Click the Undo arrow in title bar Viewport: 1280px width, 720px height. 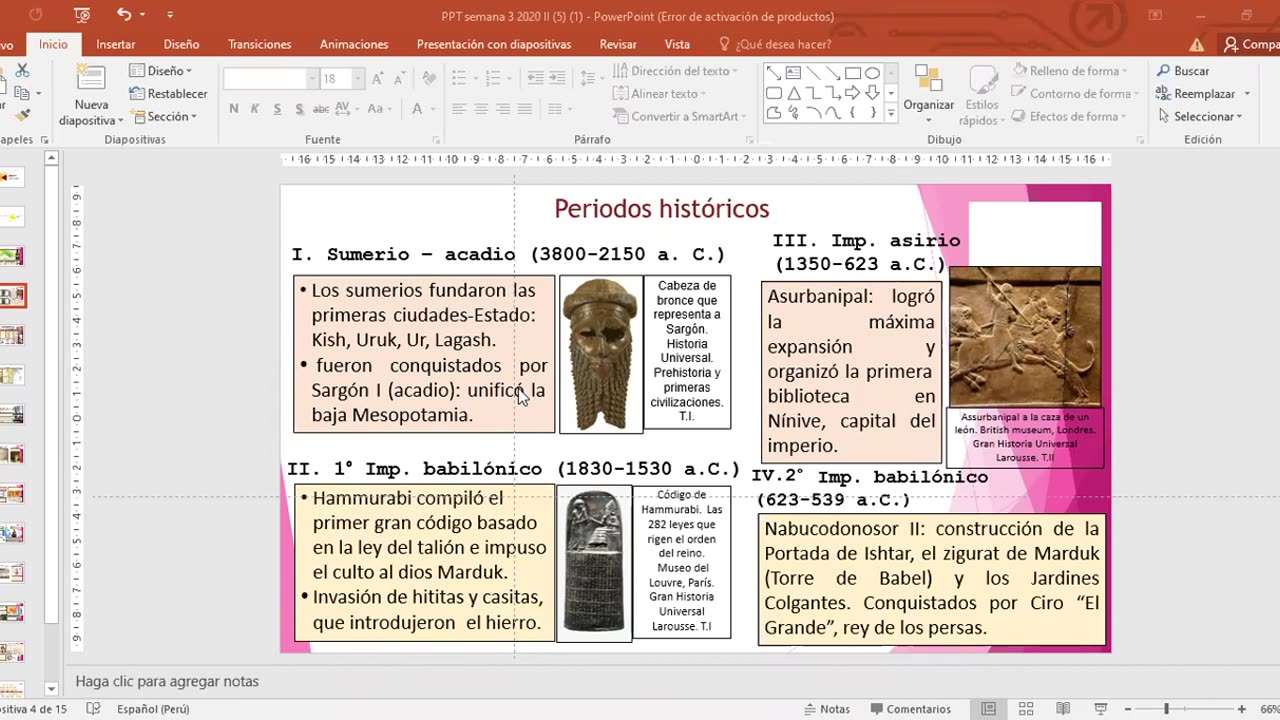(124, 15)
